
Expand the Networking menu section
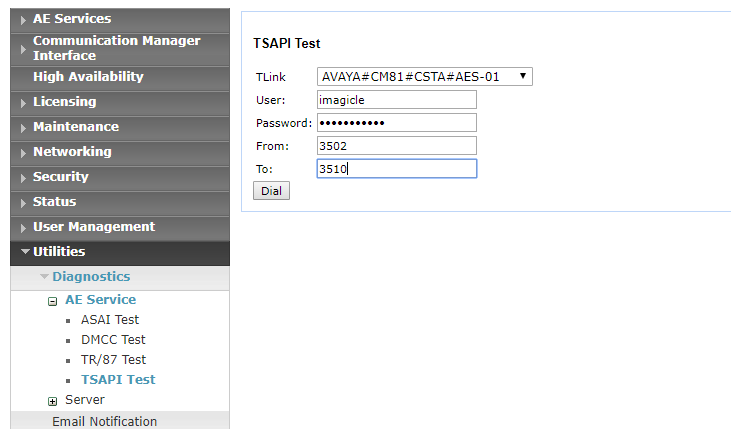72,152
